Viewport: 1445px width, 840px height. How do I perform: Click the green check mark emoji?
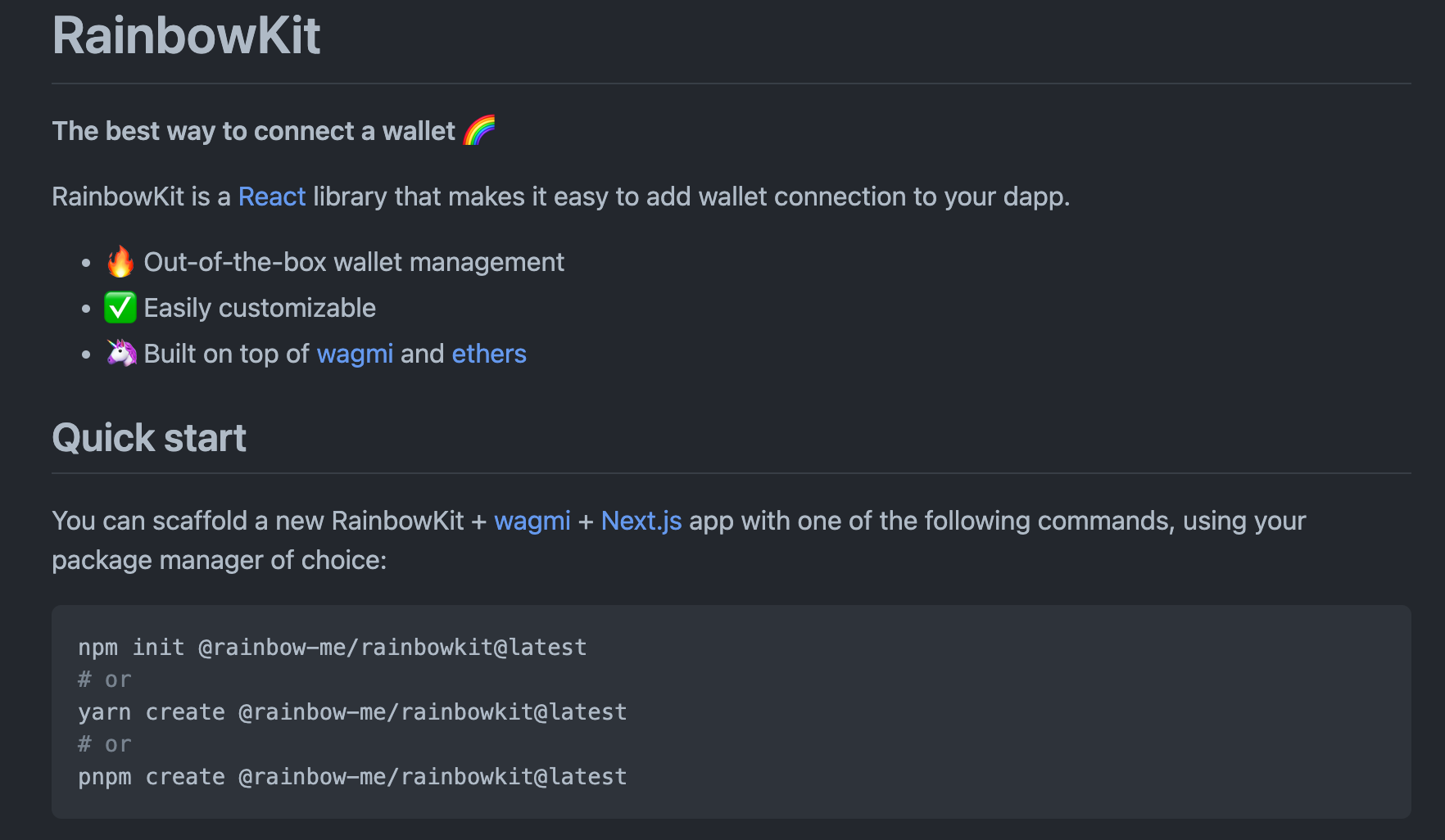point(120,308)
